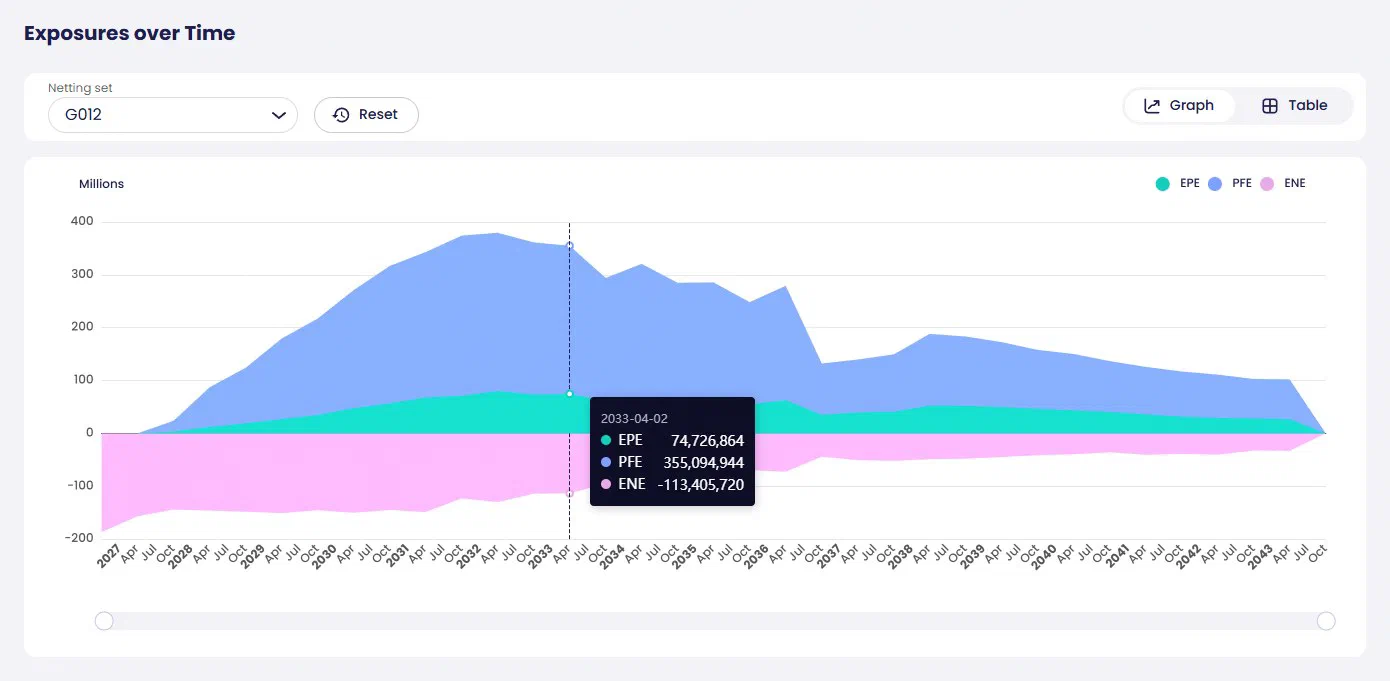The image size is (1390, 681).
Task: Click the EPE data point marker on the dashed line
Action: point(570,394)
